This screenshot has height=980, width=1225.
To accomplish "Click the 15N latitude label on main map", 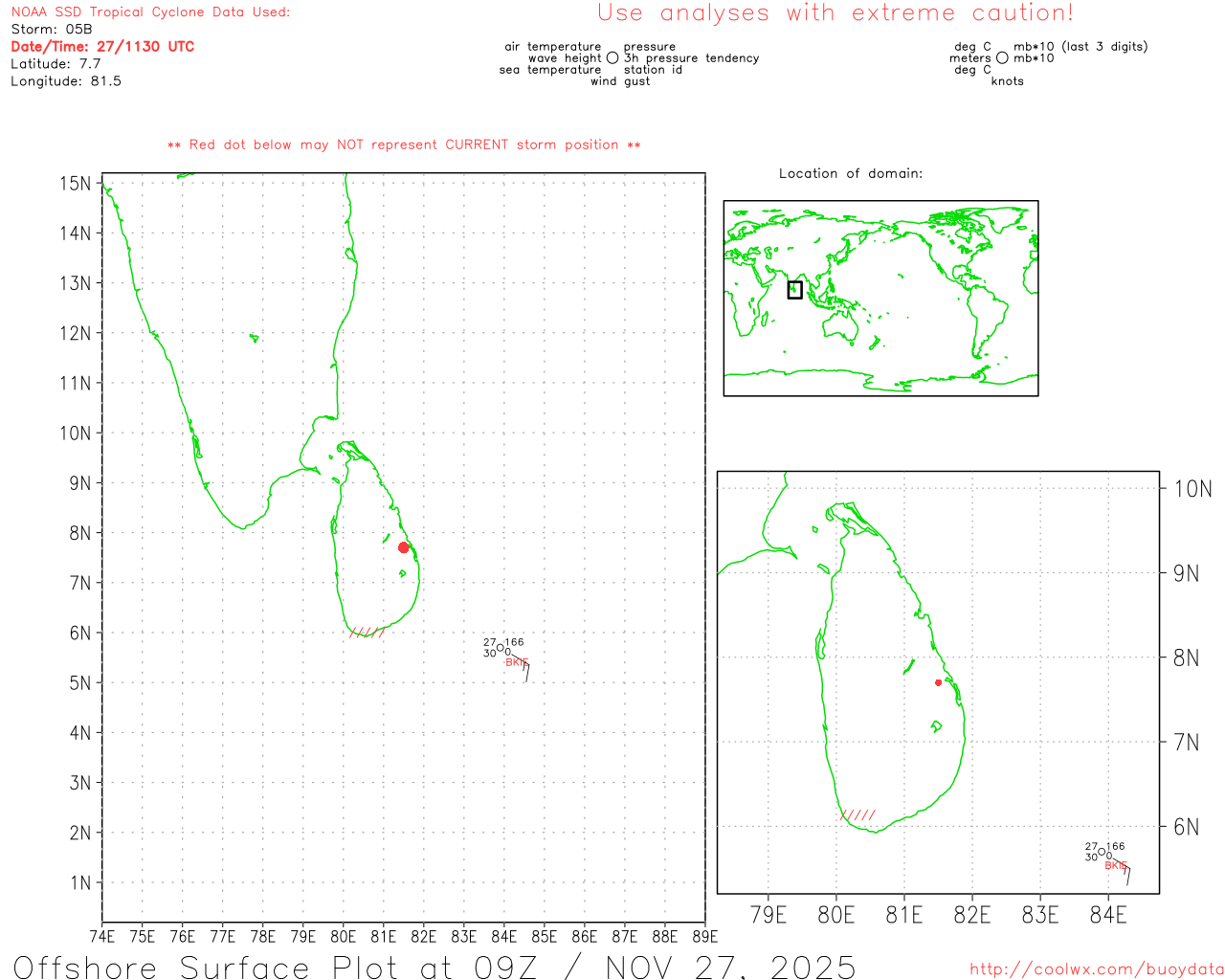I will point(76,184).
